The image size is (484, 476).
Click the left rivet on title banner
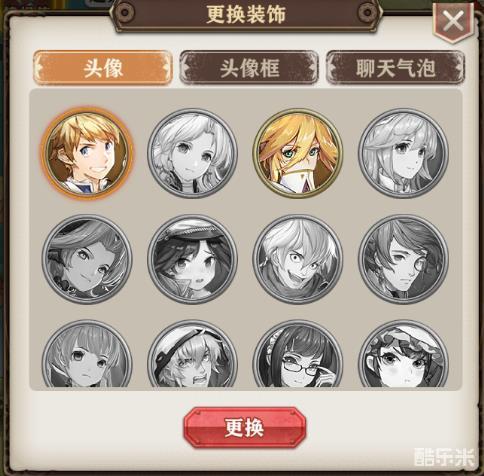[125, 13]
